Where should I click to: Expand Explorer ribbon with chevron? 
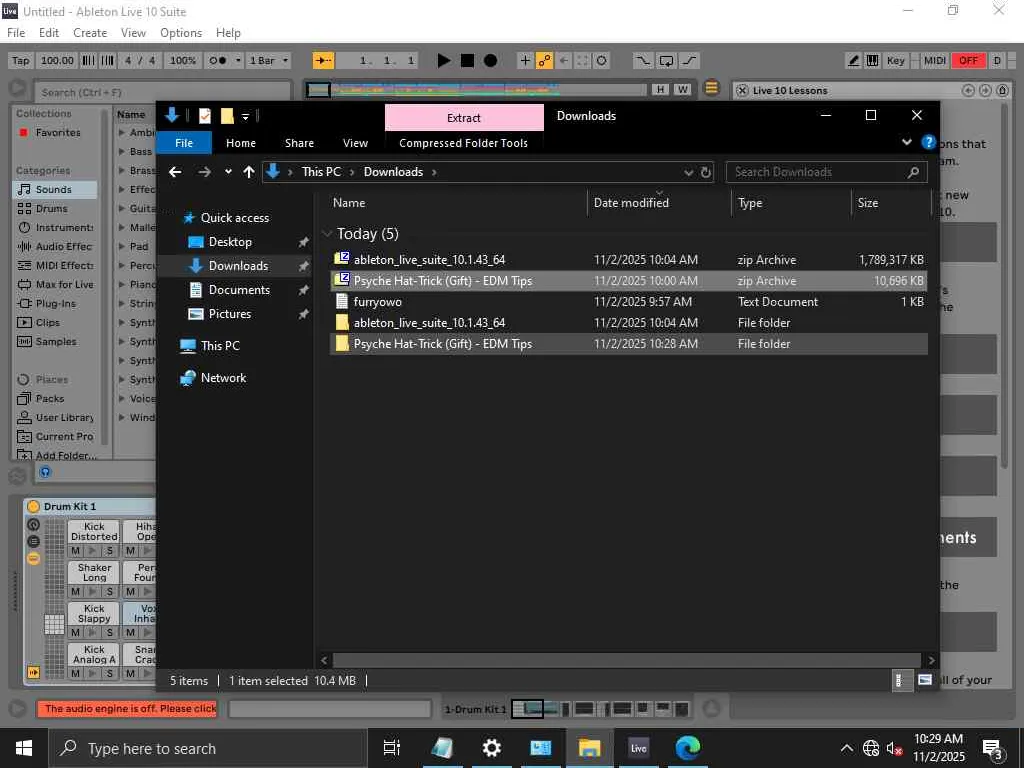[906, 142]
